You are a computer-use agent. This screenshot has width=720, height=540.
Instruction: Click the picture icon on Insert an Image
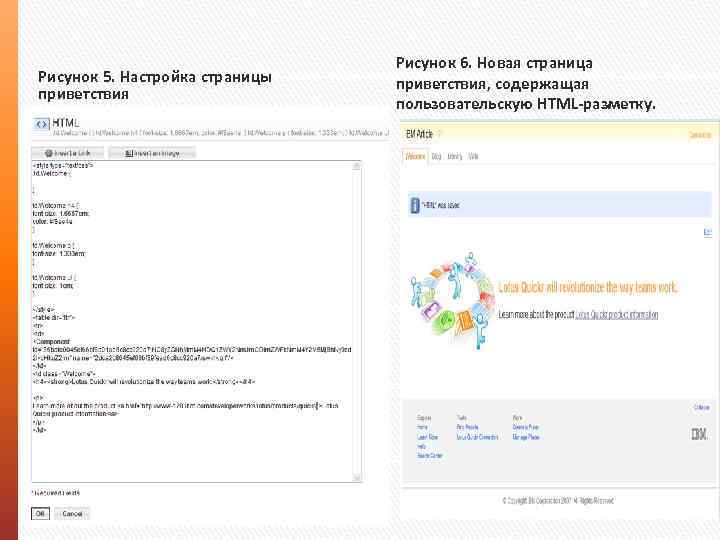tap(129, 153)
